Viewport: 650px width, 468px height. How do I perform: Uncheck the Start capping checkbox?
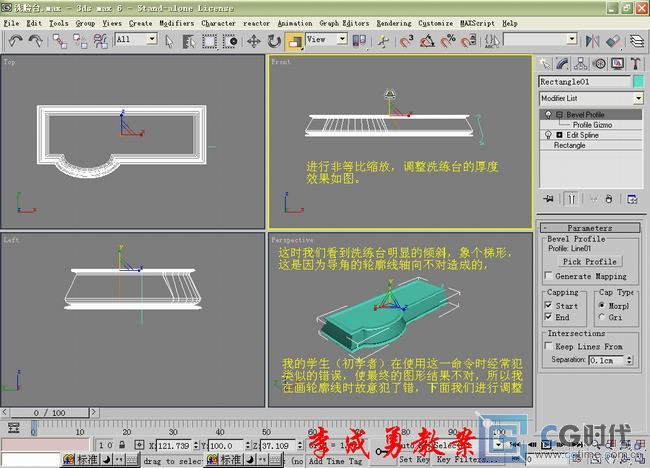click(x=548, y=306)
